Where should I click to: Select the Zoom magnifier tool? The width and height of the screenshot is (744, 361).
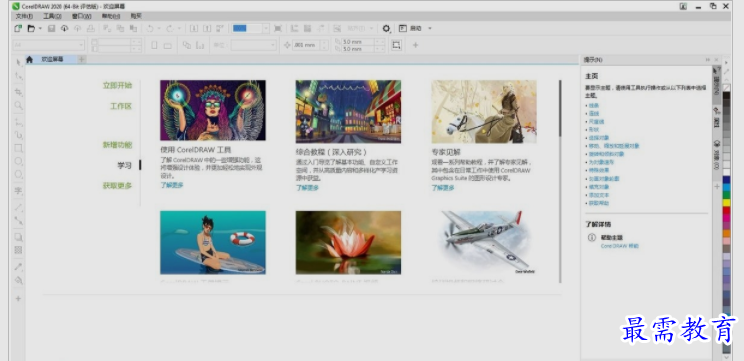(x=19, y=105)
